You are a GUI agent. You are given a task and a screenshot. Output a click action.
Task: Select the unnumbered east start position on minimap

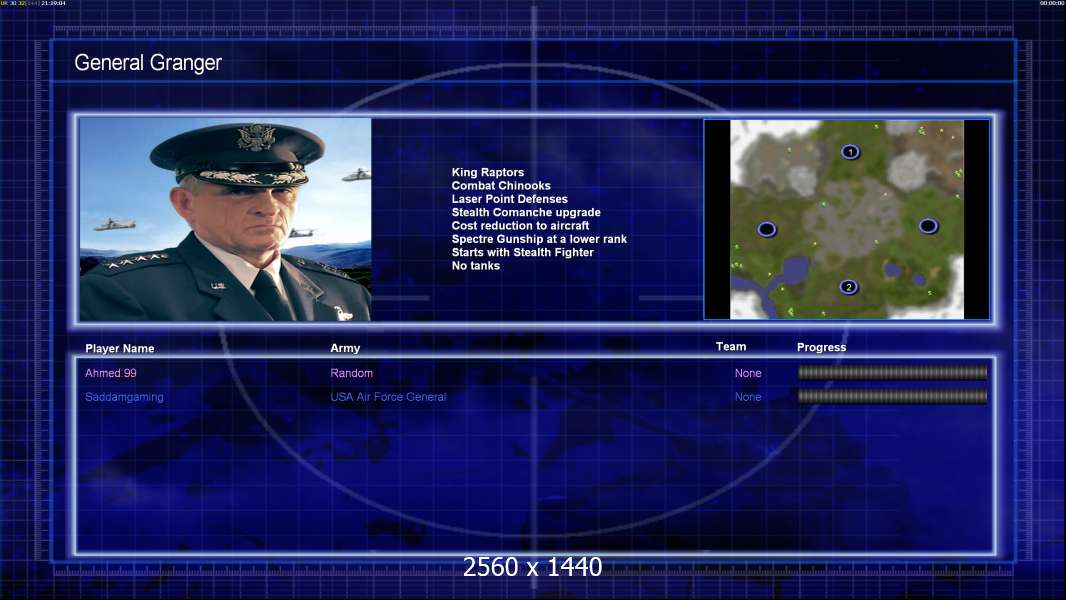[928, 226]
